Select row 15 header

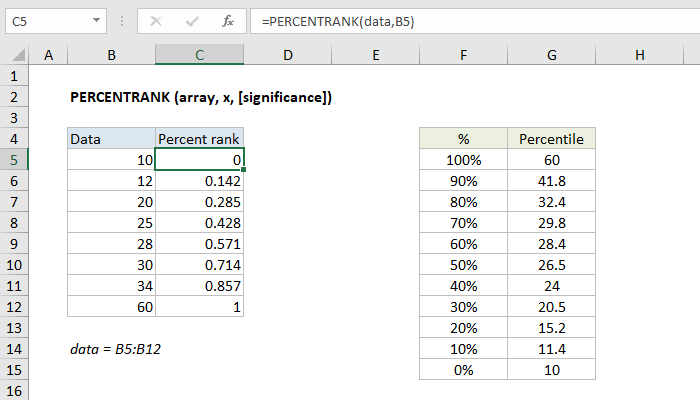[14, 370]
